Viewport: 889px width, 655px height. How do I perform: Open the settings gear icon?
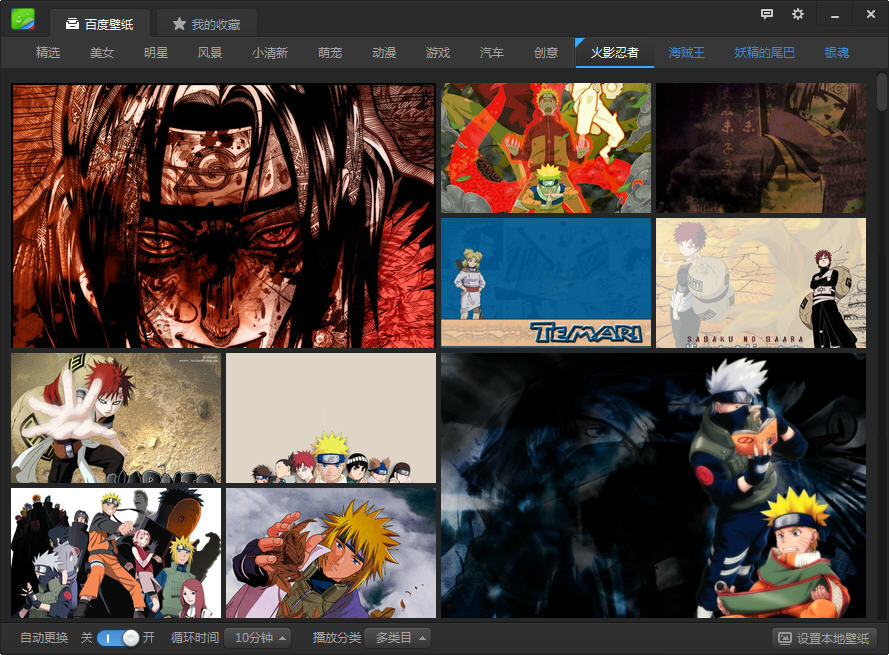797,14
